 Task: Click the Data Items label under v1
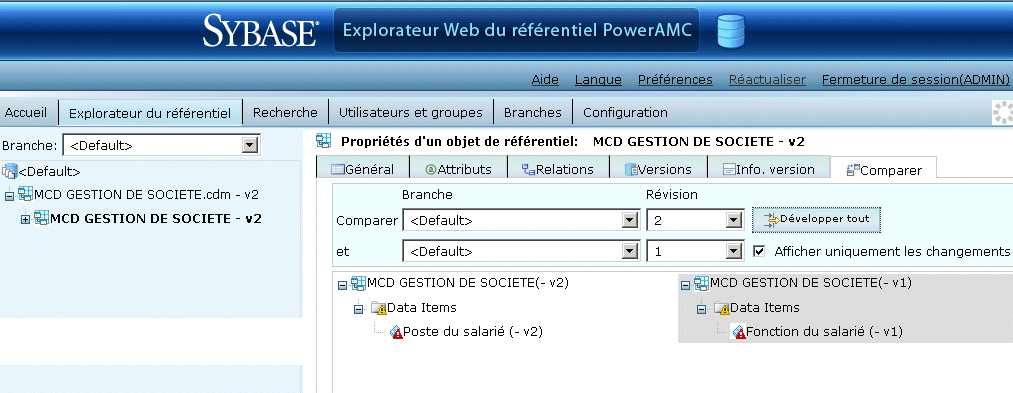pyautogui.click(x=765, y=308)
